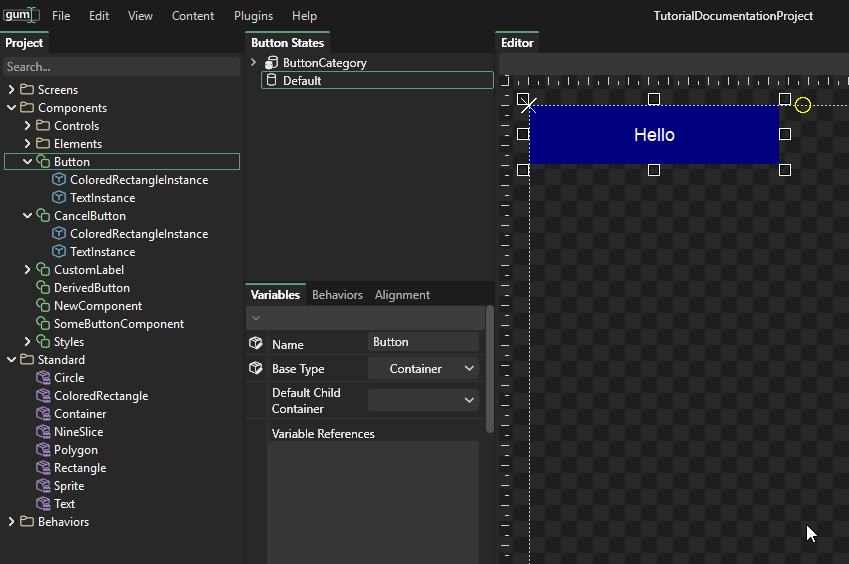
Task: Open the Default Child Container dropdown
Action: pyautogui.click(x=423, y=400)
